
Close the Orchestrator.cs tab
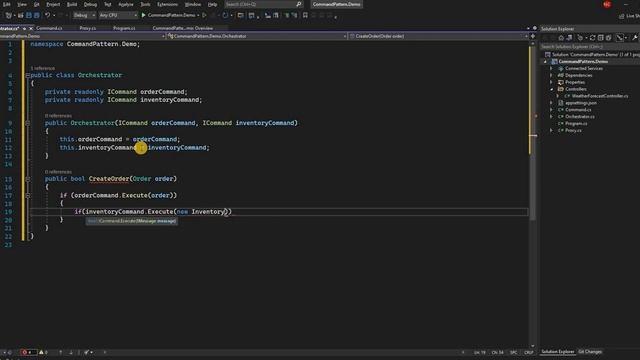click(31, 29)
